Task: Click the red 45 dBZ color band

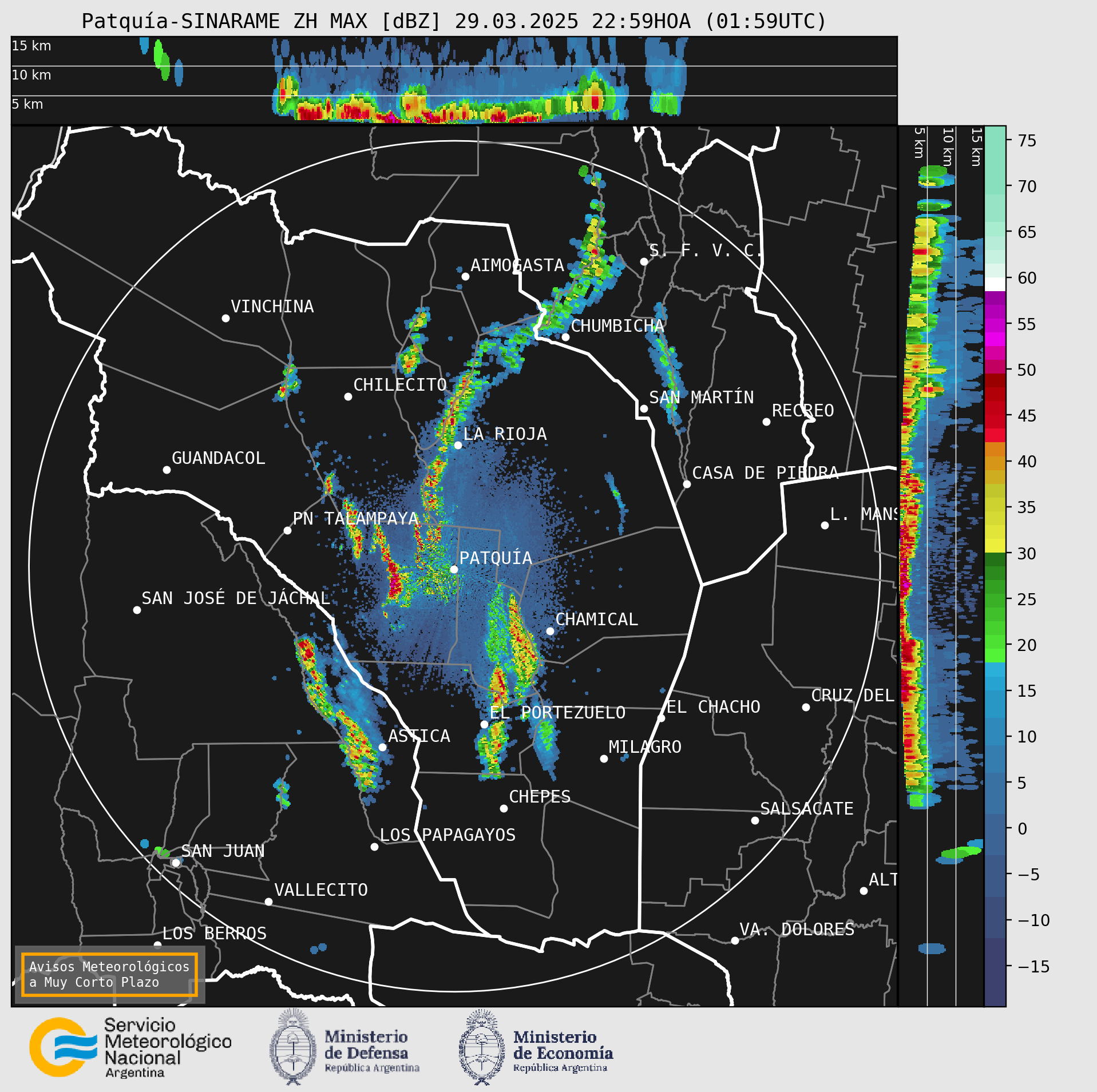Action: coord(995,415)
